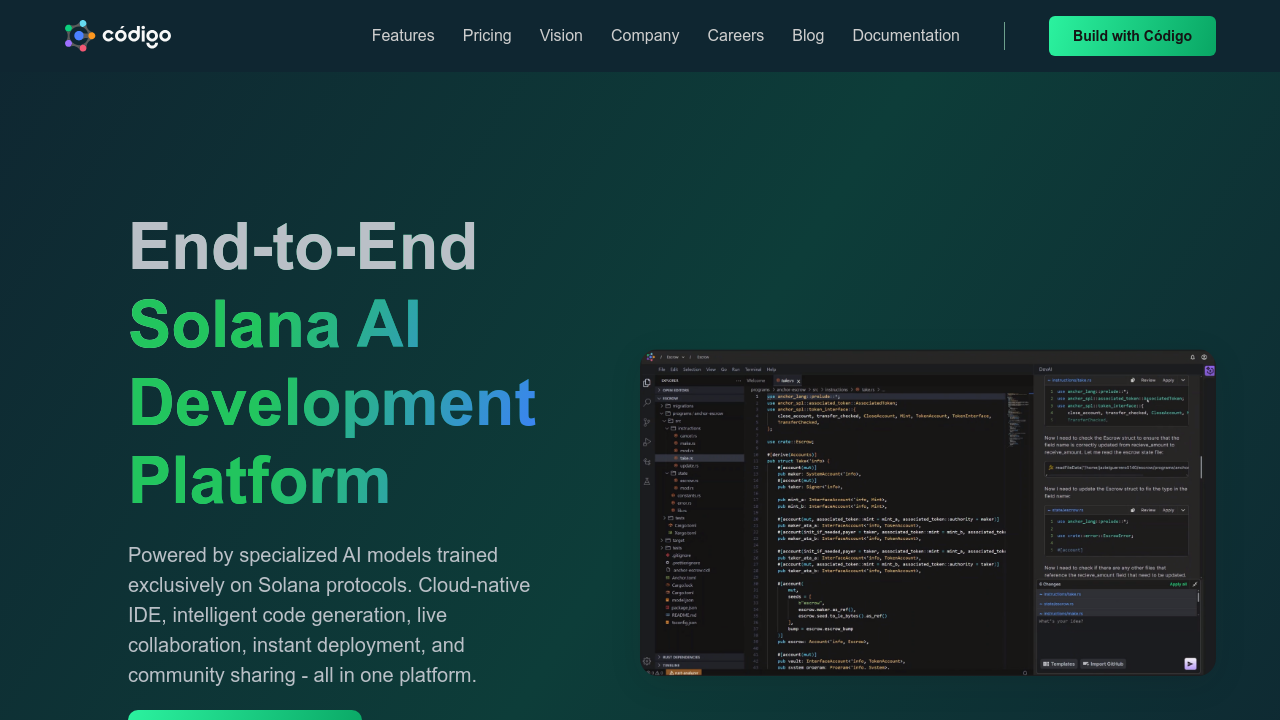
Task: Click the Templates button in the chat panel
Action: point(1058,664)
